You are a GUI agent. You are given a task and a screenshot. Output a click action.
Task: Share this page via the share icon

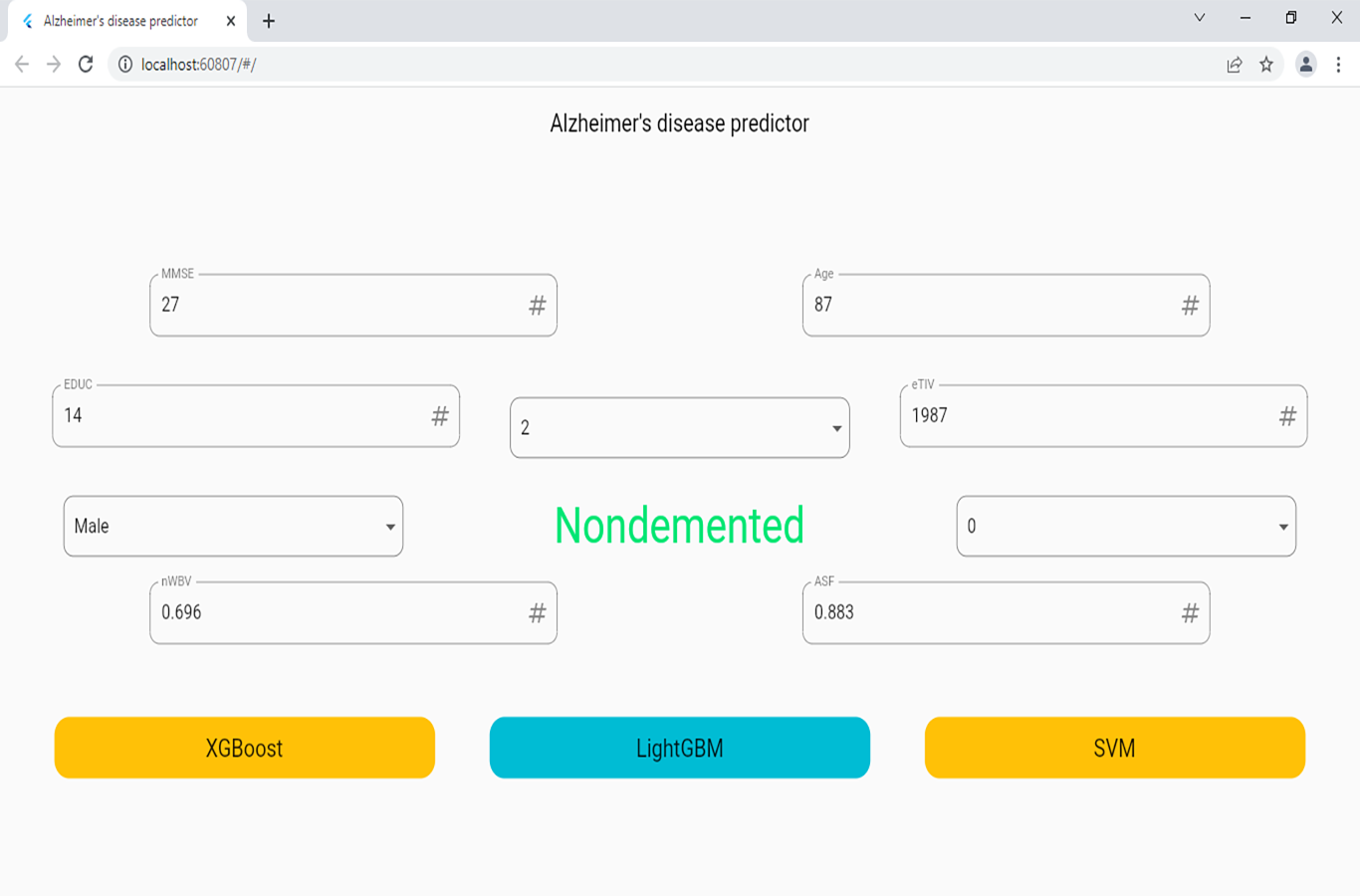pos(1235,65)
